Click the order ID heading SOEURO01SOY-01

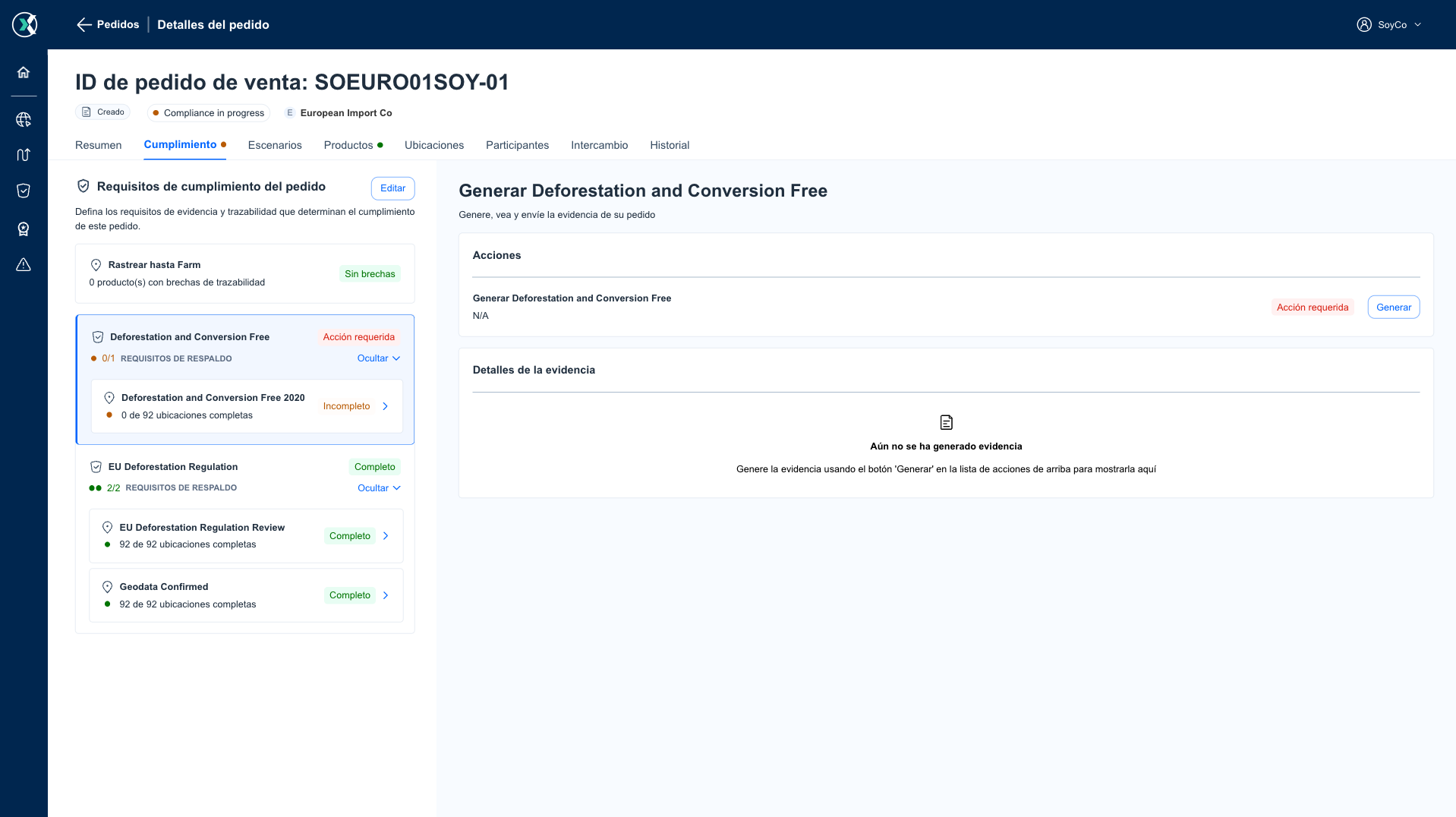(292, 82)
